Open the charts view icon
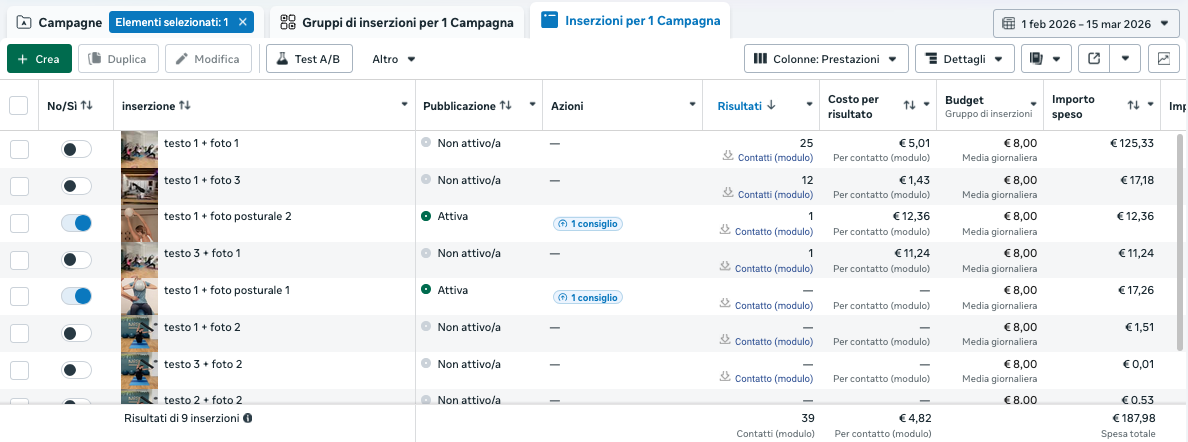 click(x=1164, y=59)
